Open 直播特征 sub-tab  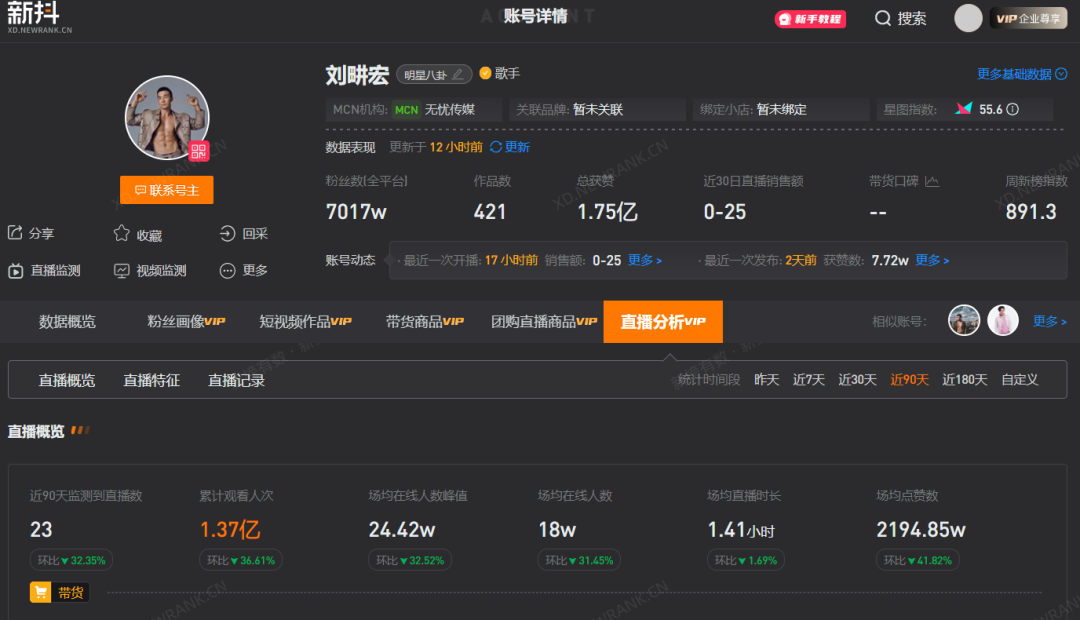[152, 380]
